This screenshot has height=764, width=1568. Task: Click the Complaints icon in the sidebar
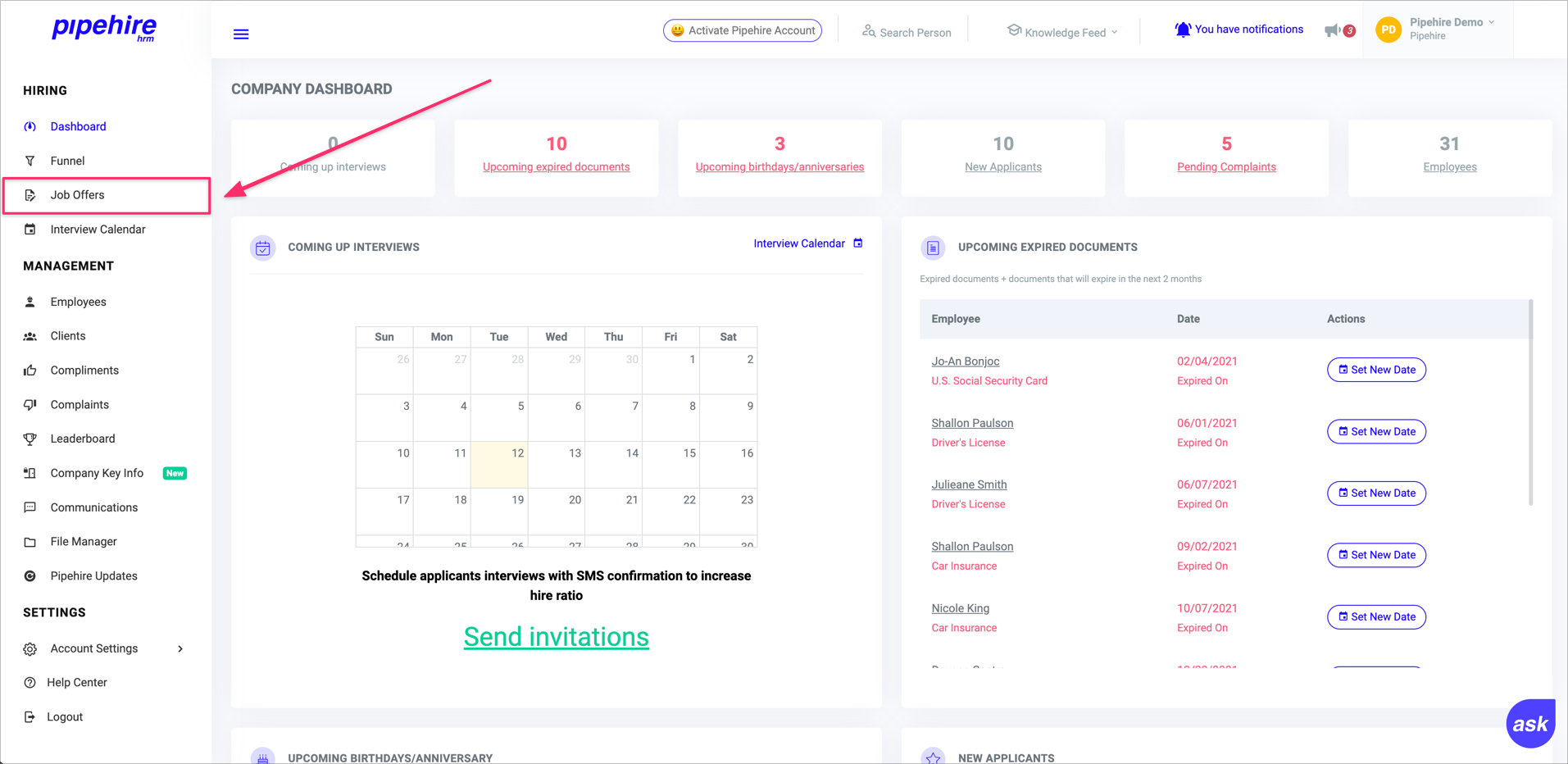click(x=30, y=404)
